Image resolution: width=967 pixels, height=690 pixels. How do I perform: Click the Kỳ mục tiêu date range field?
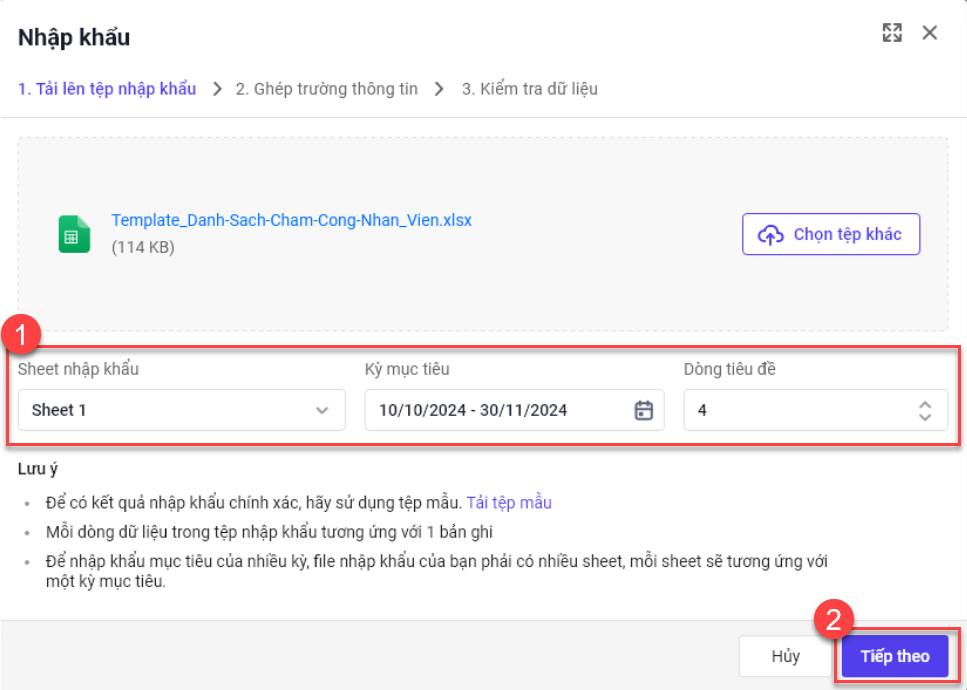(514, 410)
